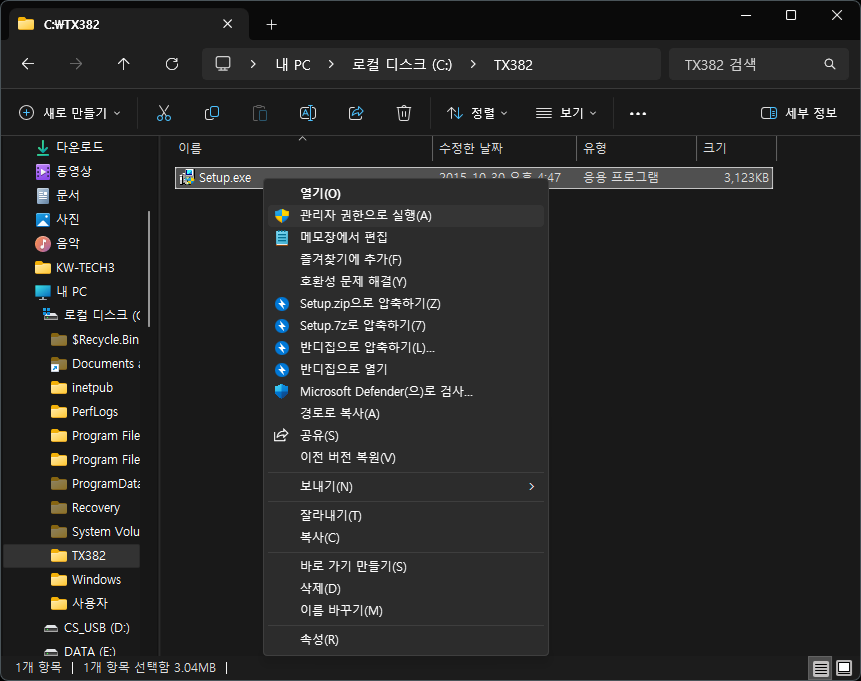Choose 잘라내기(T) in context menu
The height and width of the screenshot is (681, 861).
pos(406,516)
